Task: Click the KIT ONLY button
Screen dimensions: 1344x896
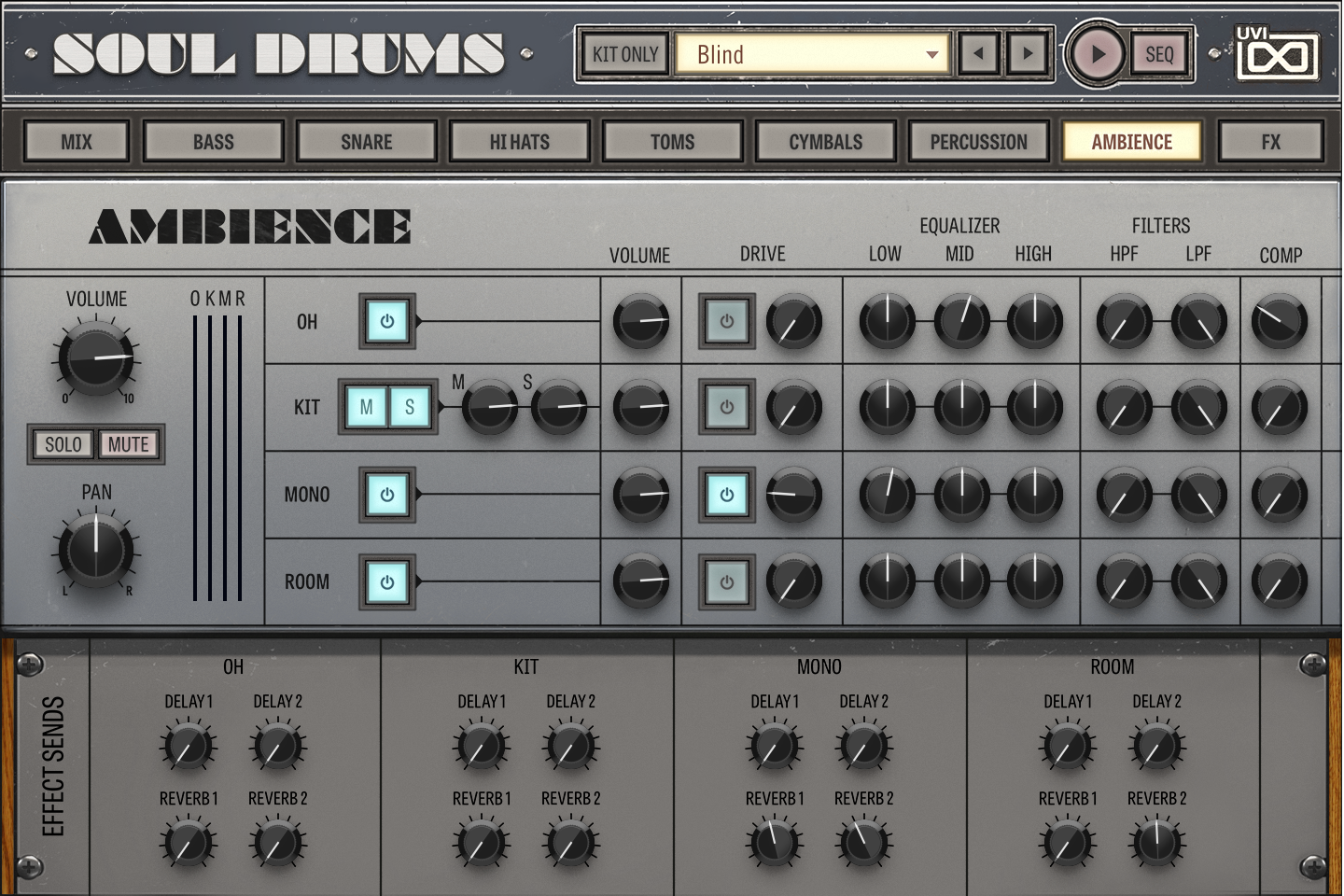Action: (x=624, y=53)
